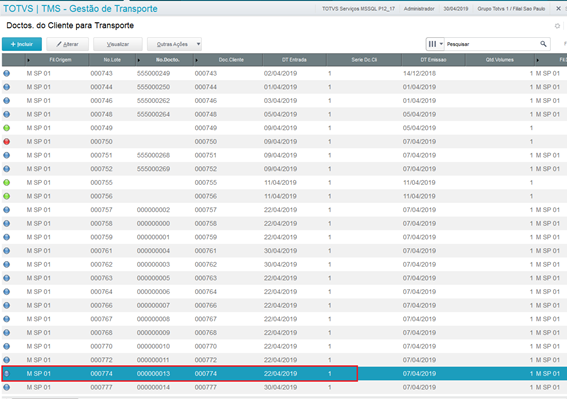Click into the Pesquisar search field
Screen dimensions: 567x399
pos(492,44)
